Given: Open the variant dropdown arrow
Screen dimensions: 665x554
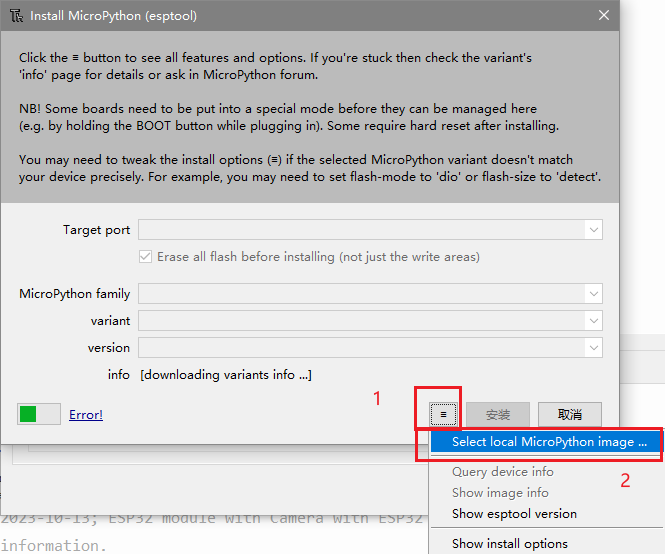Looking at the screenshot, I should tap(593, 321).
